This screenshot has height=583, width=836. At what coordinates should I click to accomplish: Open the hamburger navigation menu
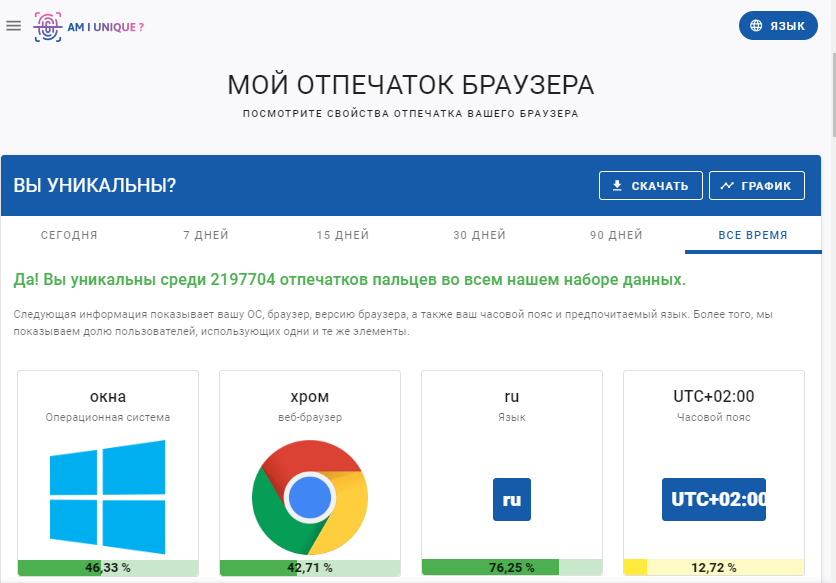pyautogui.click(x=14, y=26)
